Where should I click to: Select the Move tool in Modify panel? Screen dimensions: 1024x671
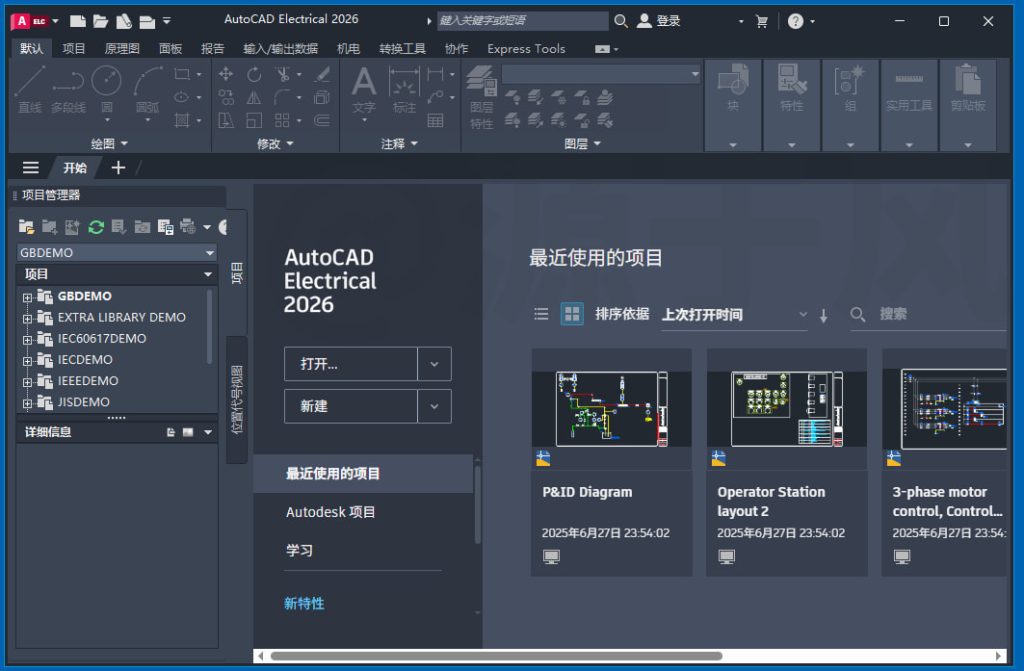pyautogui.click(x=226, y=74)
